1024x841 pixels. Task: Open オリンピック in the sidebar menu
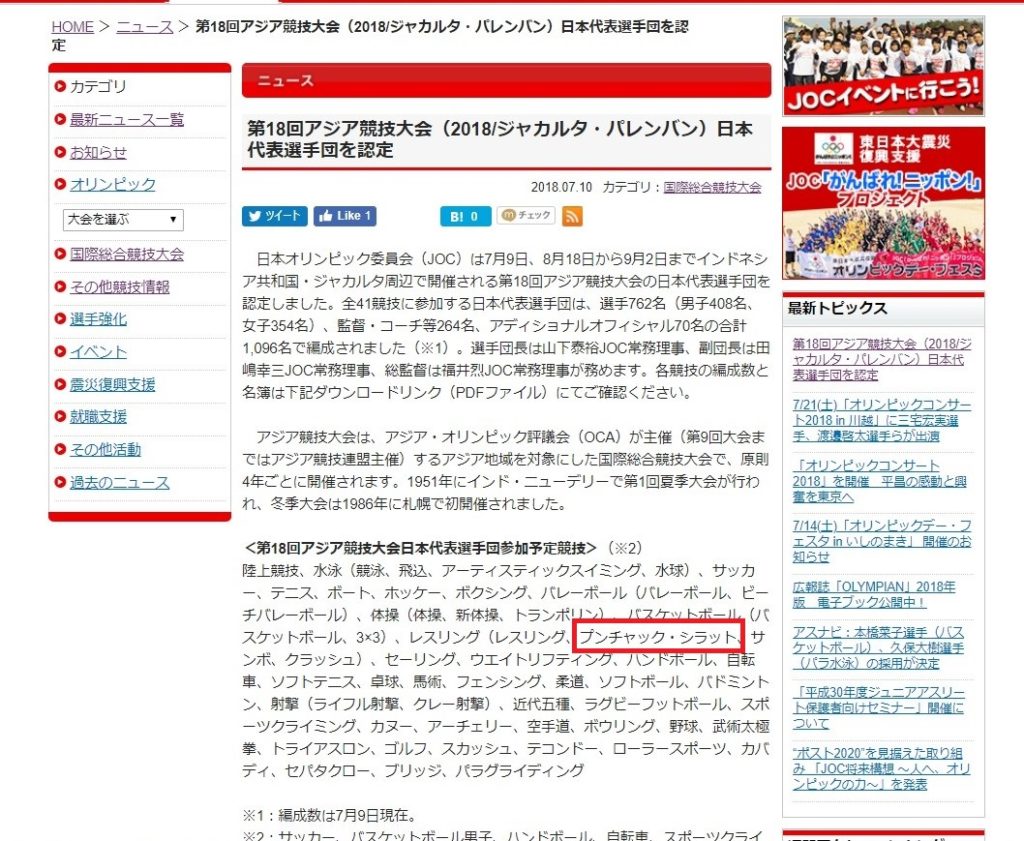click(x=113, y=184)
